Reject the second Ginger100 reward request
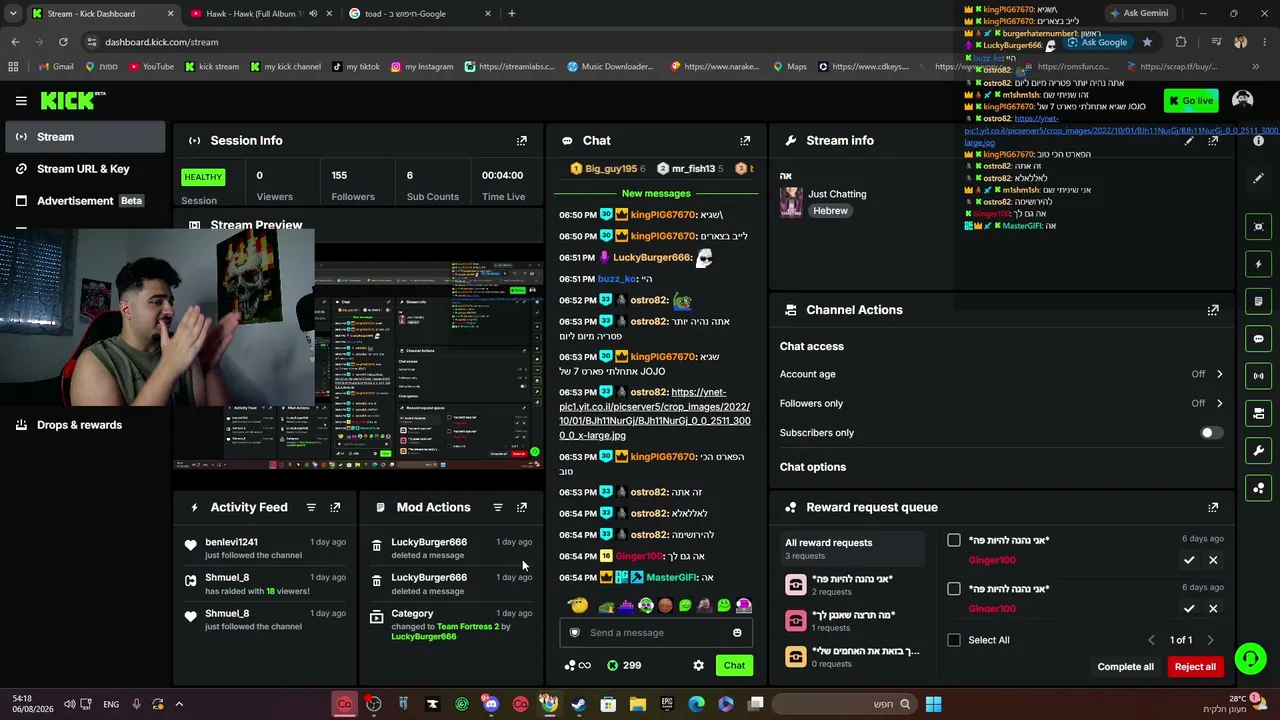 click(x=1213, y=608)
